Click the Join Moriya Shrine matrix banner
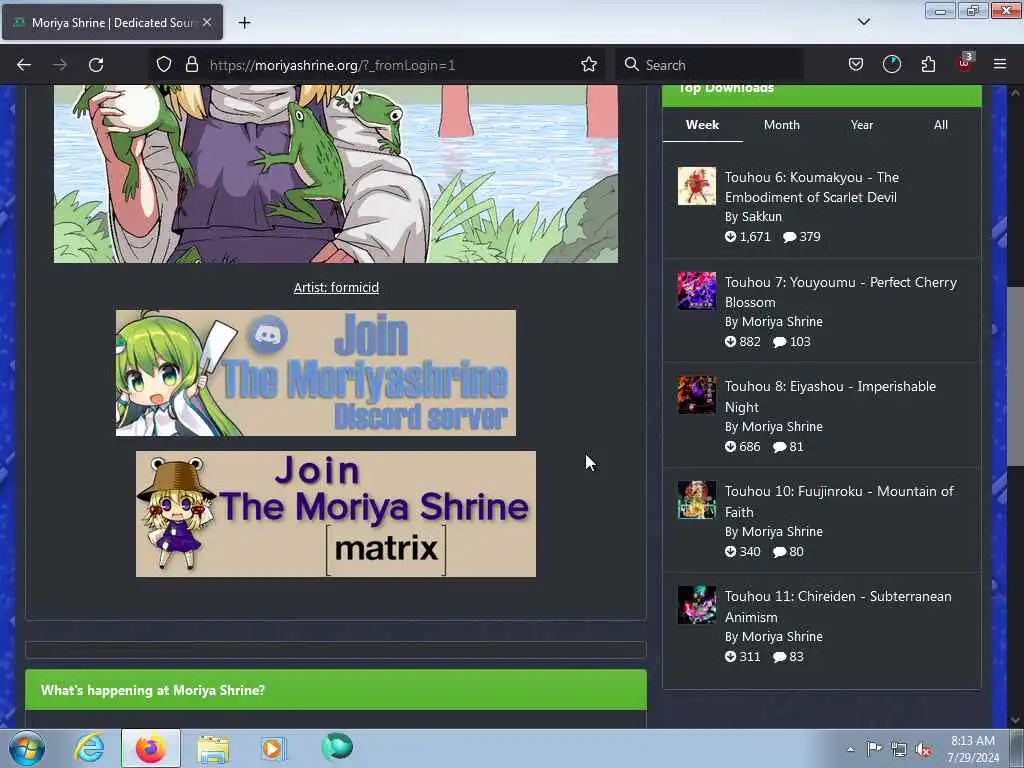The width and height of the screenshot is (1024, 768). [x=336, y=514]
